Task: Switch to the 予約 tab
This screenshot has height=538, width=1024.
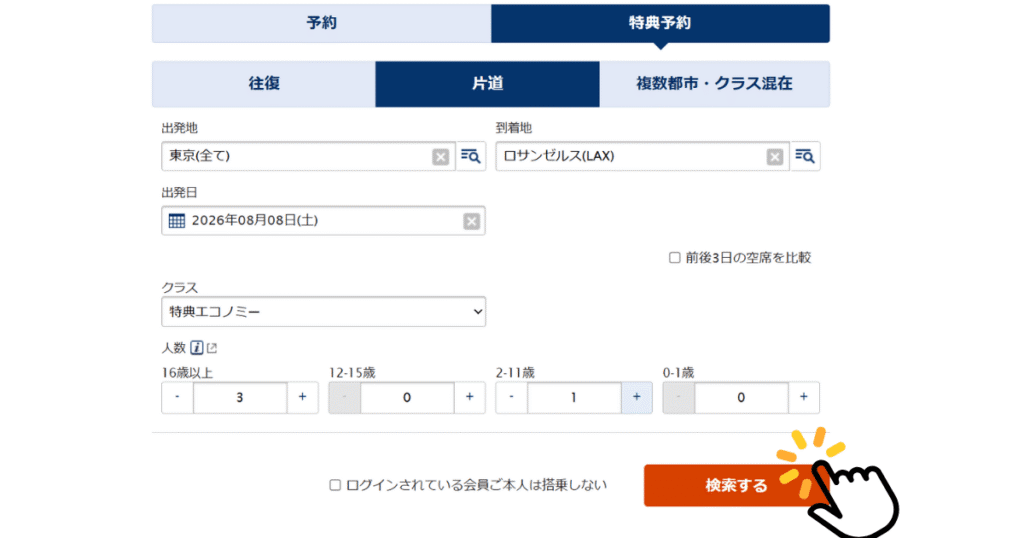Action: tap(321, 23)
